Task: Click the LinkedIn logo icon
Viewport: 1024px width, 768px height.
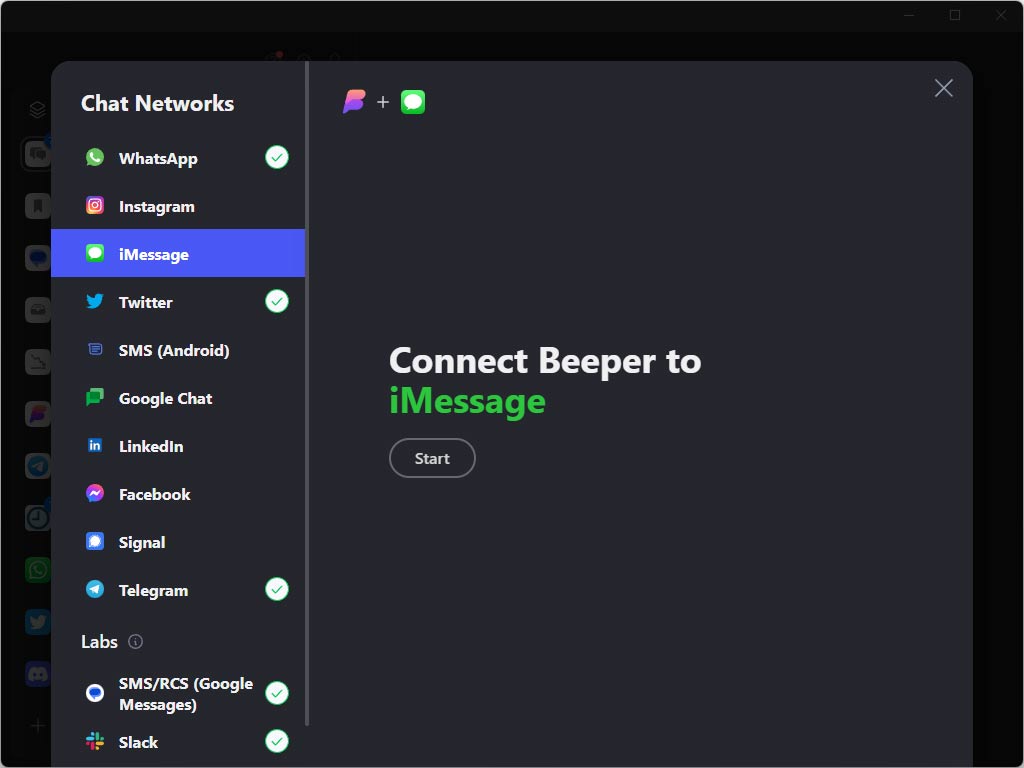Action: coord(95,446)
